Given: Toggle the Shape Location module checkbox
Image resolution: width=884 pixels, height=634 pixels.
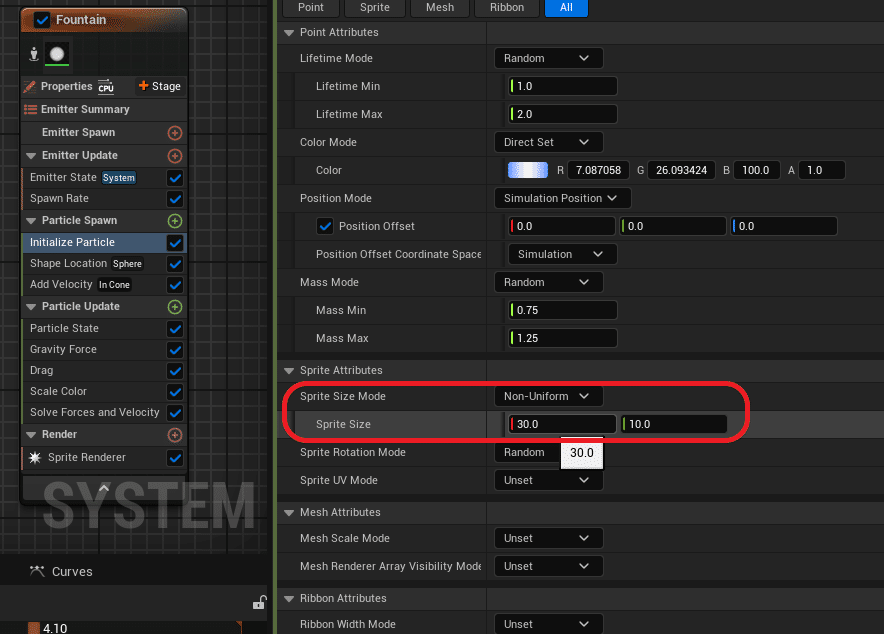Looking at the screenshot, I should (x=175, y=264).
